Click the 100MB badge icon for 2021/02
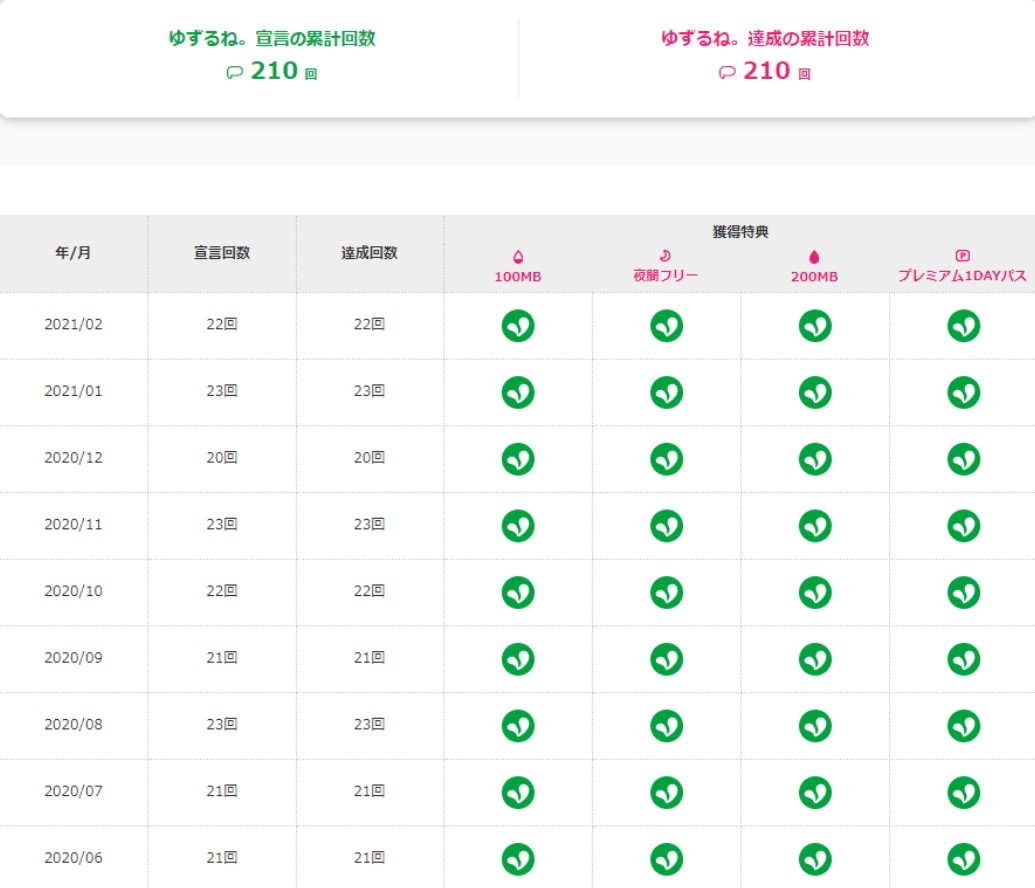This screenshot has width=1035, height=888. coord(518,325)
